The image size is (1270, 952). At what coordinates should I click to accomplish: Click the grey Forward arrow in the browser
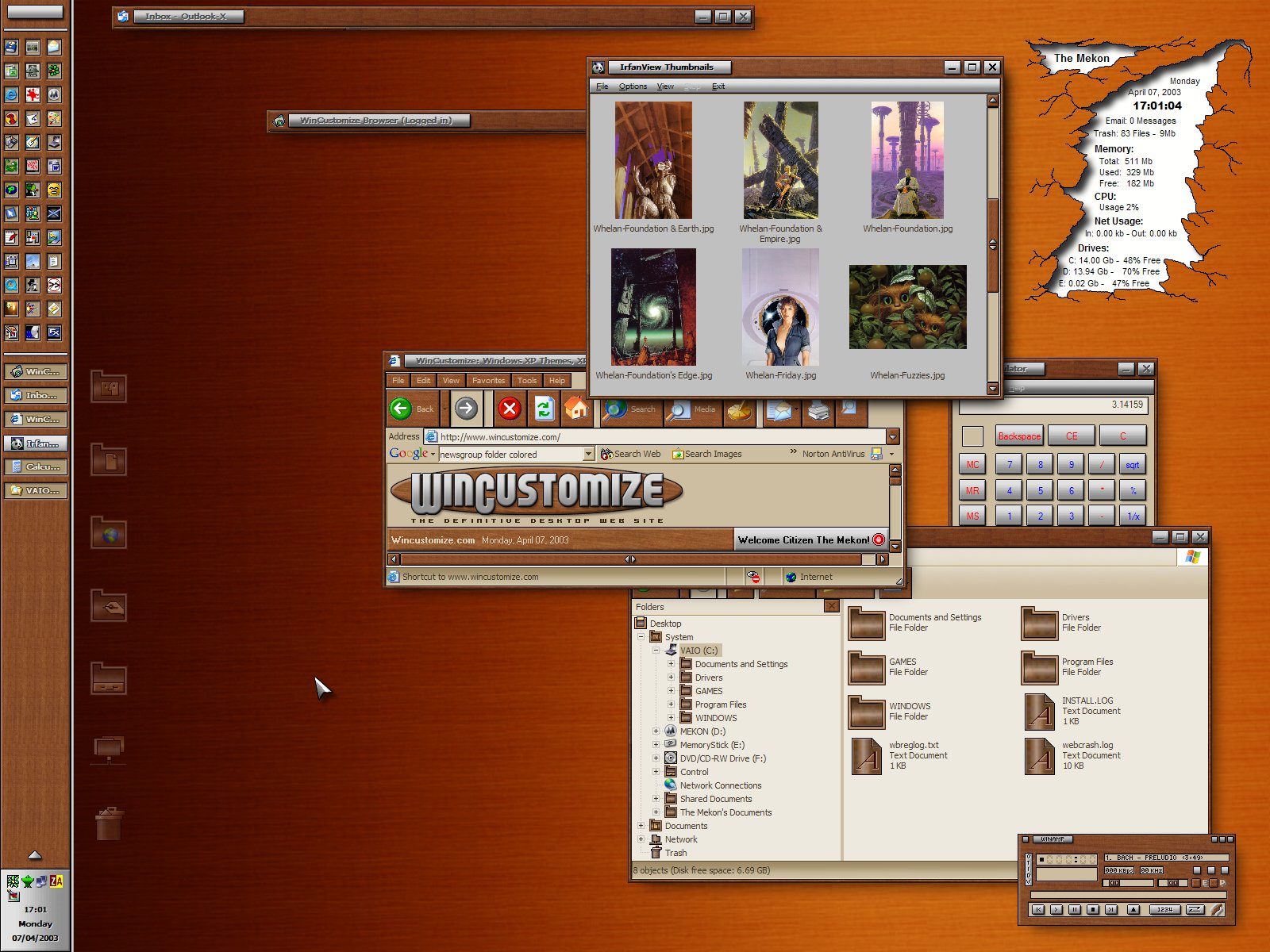(466, 409)
